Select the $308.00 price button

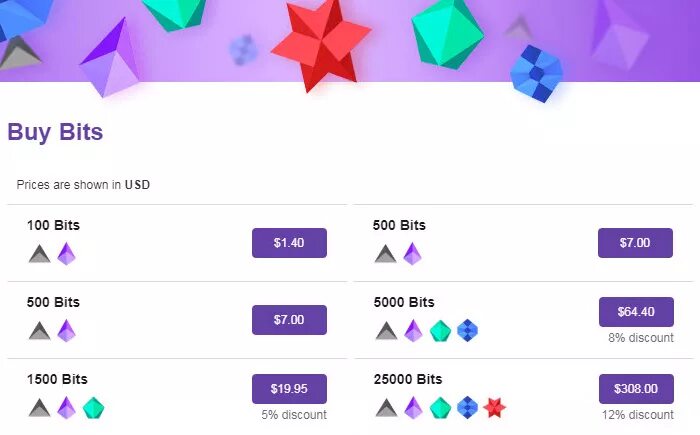(635, 389)
